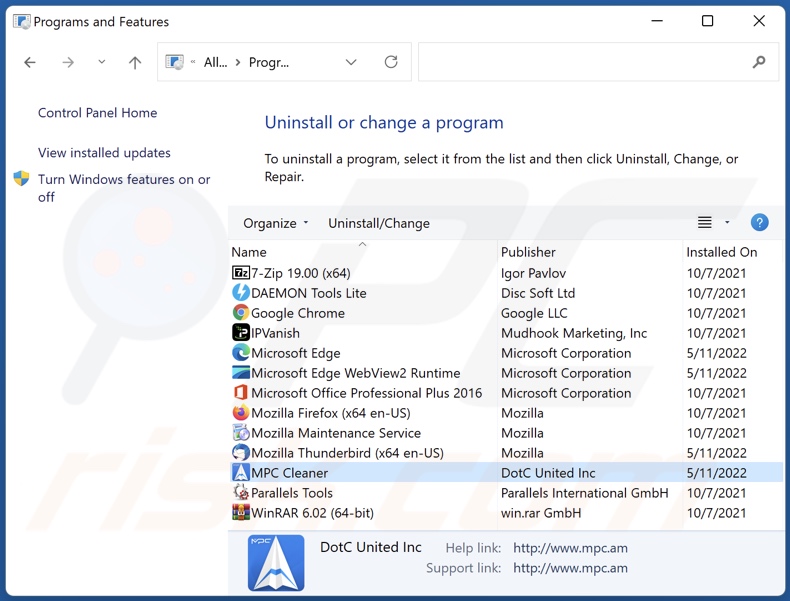Click the Windows features shield icon

tap(21, 178)
